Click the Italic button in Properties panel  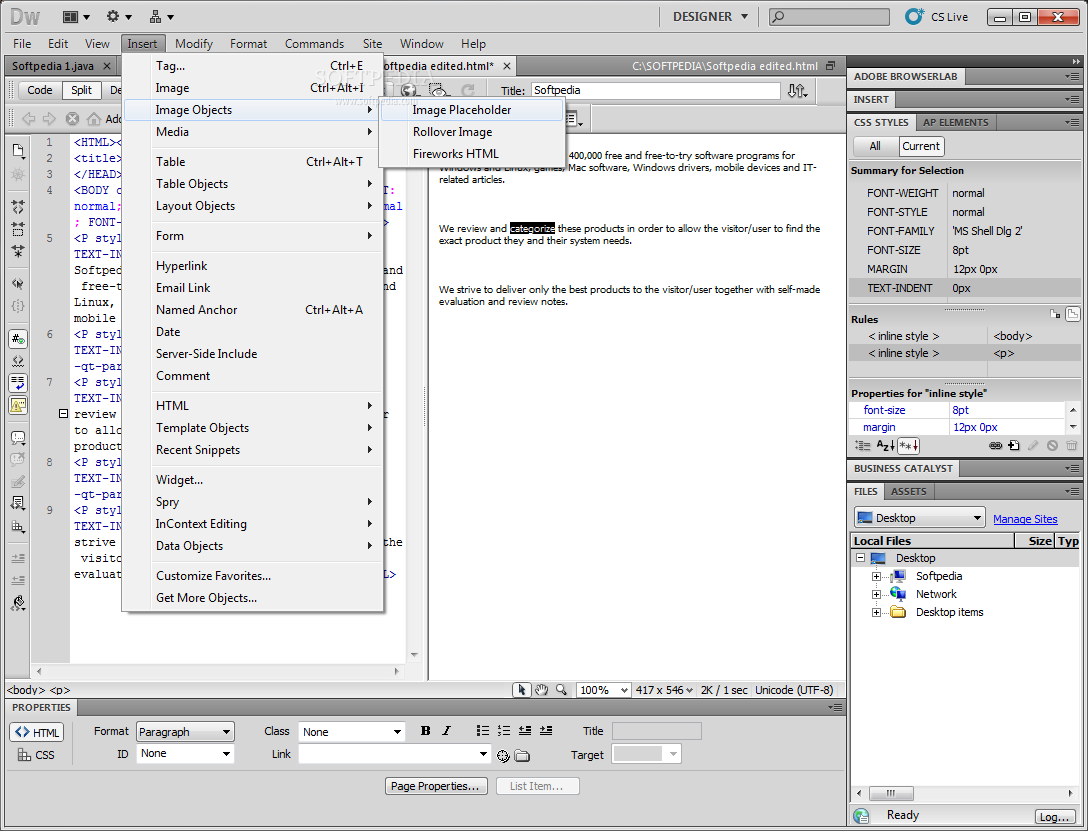446,730
